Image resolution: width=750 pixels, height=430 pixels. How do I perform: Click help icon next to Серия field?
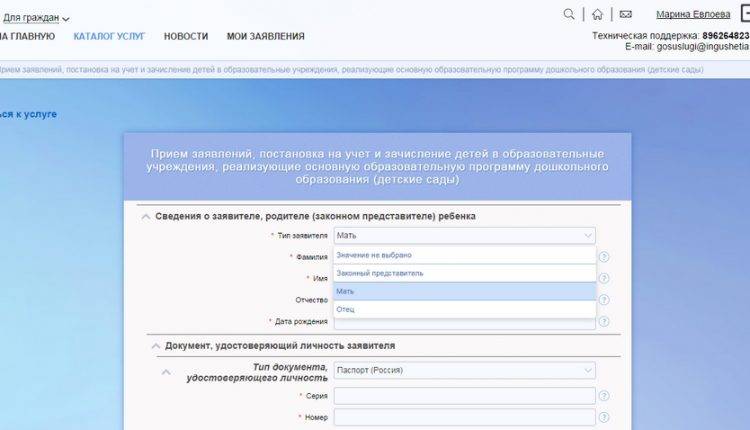pos(604,396)
